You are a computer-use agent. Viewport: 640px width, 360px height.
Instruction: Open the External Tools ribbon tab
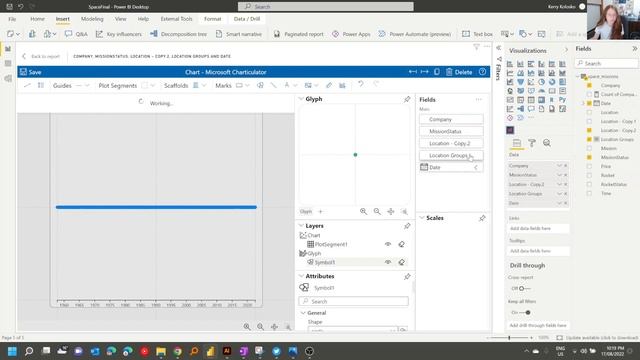coord(176,19)
